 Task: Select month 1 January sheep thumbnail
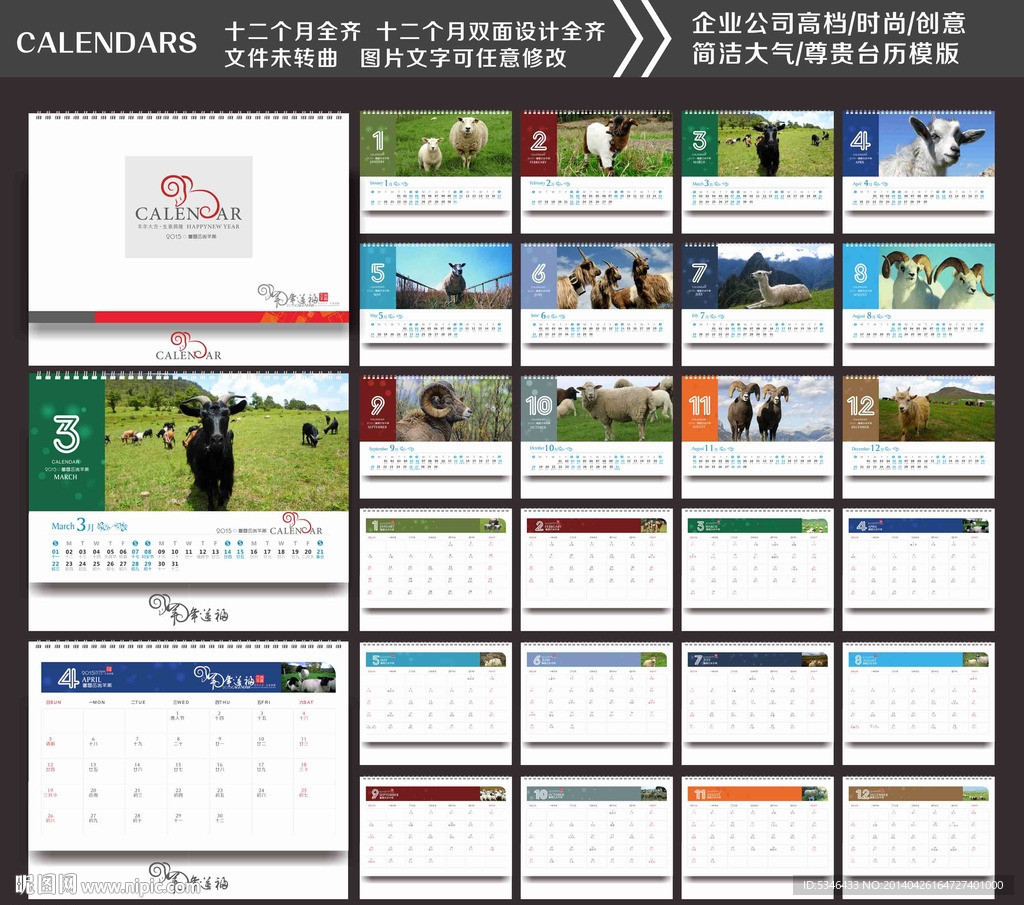pyautogui.click(x=436, y=172)
